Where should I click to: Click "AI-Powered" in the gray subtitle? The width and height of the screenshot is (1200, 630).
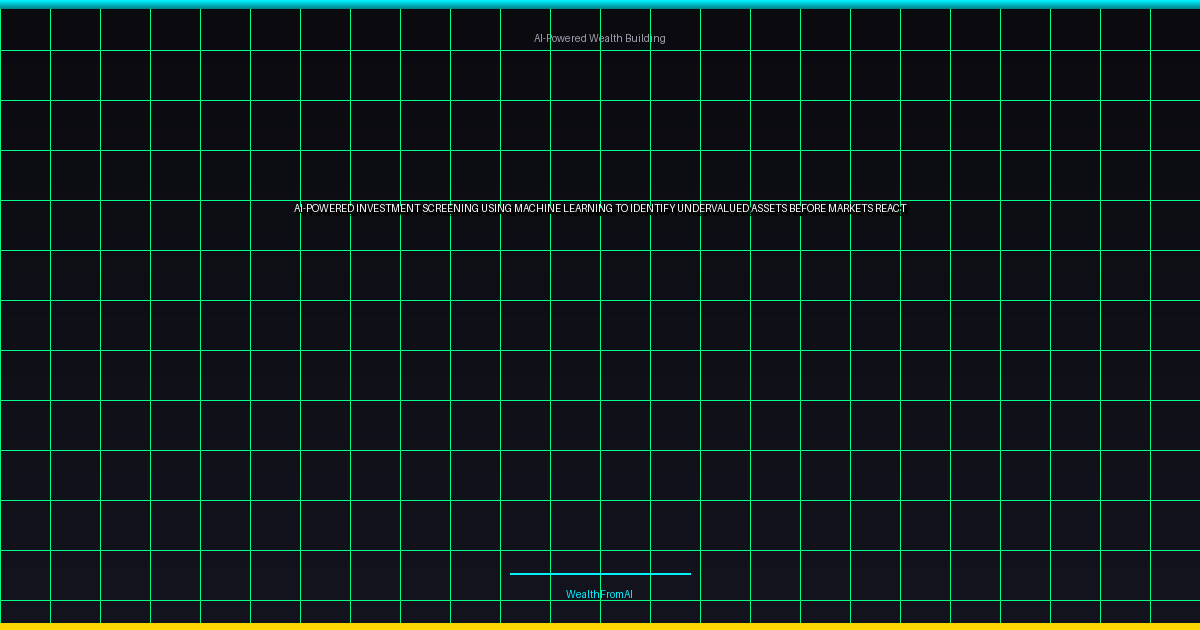click(x=560, y=38)
